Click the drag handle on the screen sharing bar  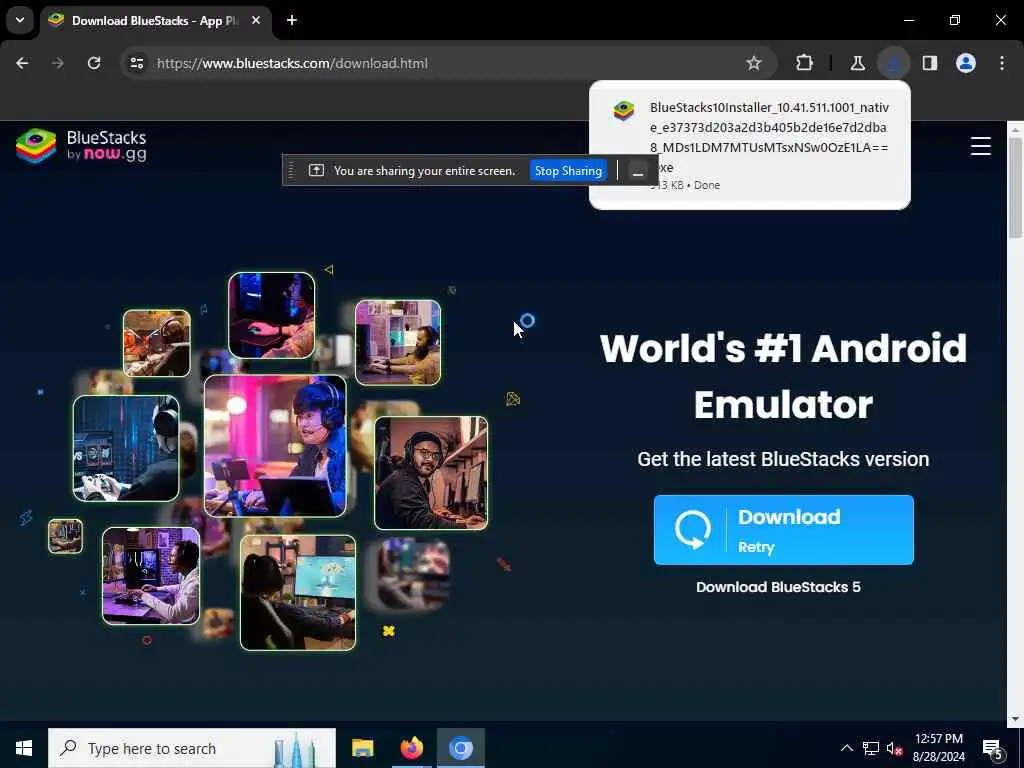[291, 171]
